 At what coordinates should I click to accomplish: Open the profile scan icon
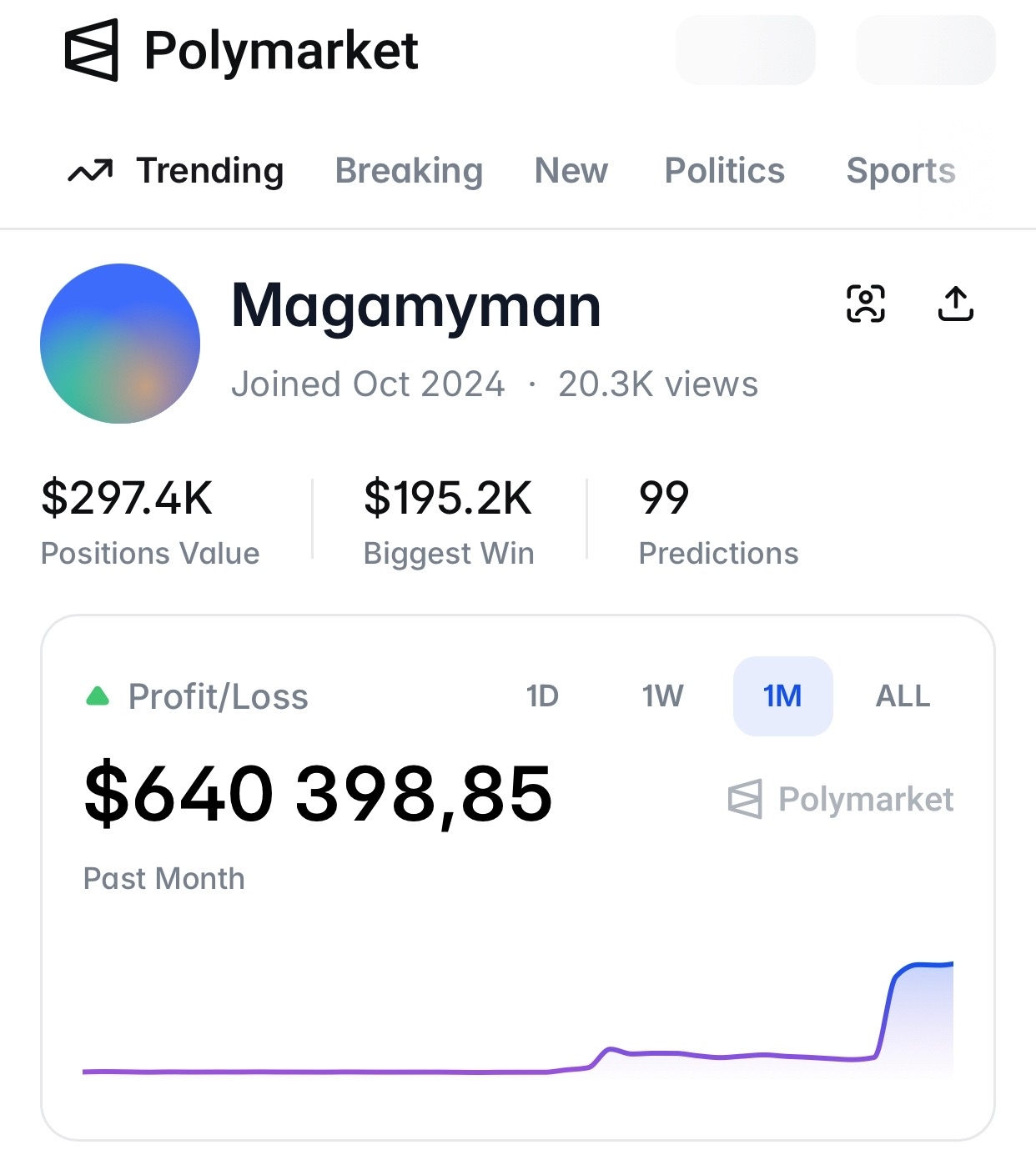[x=866, y=304]
